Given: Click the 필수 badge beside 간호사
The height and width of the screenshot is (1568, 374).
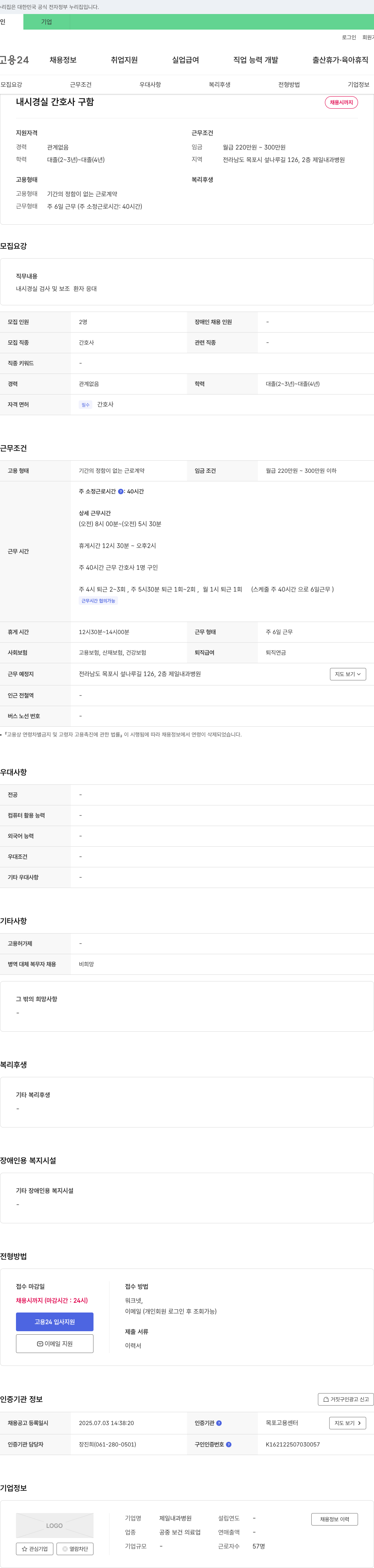Looking at the screenshot, I should point(85,405).
